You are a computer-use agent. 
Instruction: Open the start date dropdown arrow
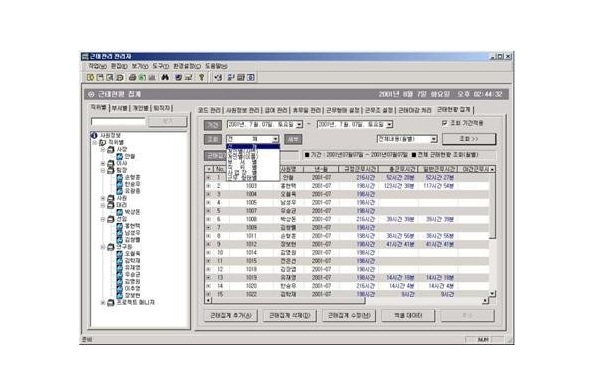point(299,124)
